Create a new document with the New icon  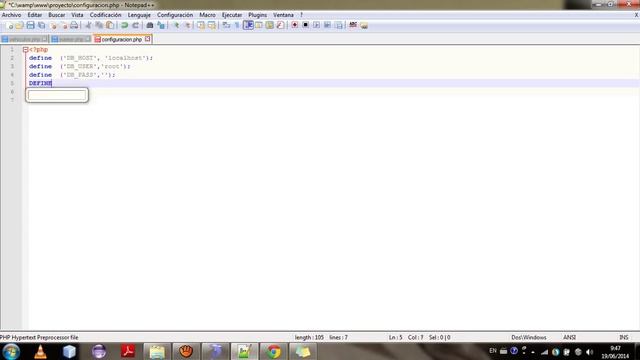[9, 25]
